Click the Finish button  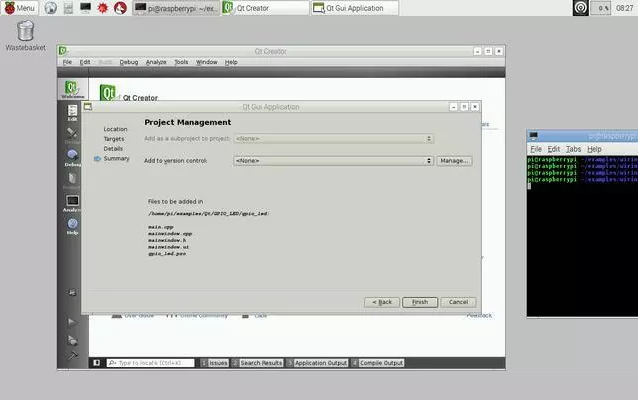pos(419,302)
